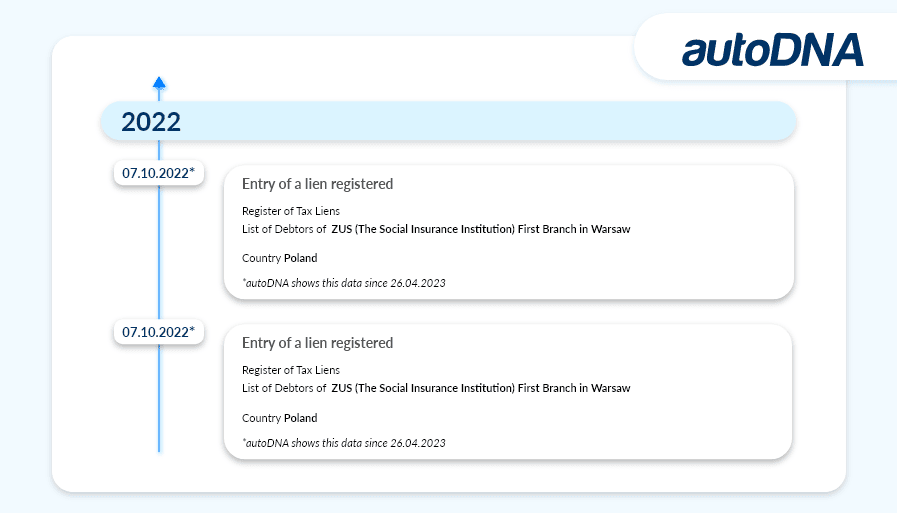
Task: Click the vertical timeline line between date markers
Action: click(x=159, y=253)
